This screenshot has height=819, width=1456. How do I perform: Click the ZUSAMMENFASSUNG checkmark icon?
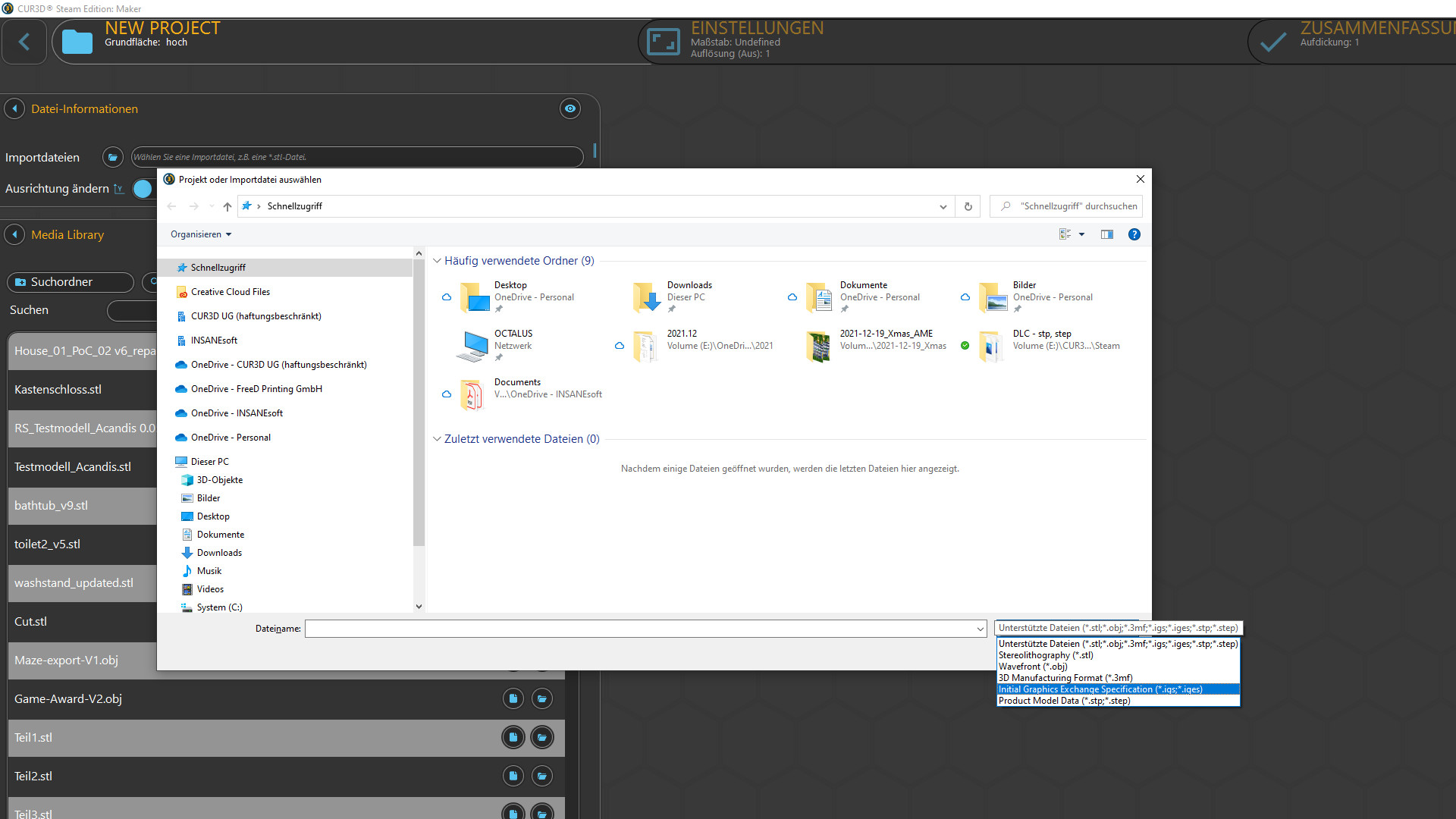coord(1272,41)
